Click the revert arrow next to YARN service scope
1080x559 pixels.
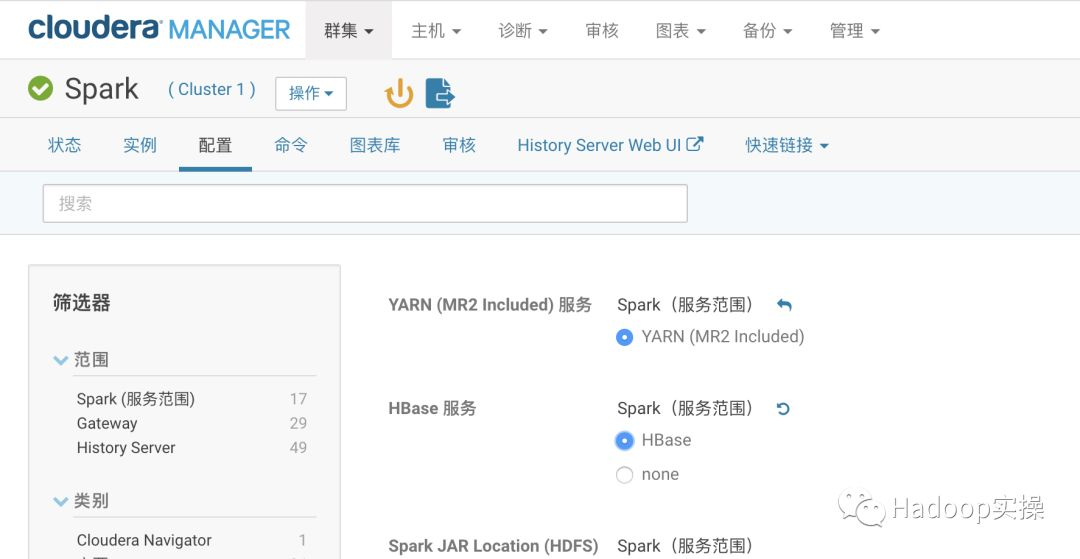coord(784,305)
